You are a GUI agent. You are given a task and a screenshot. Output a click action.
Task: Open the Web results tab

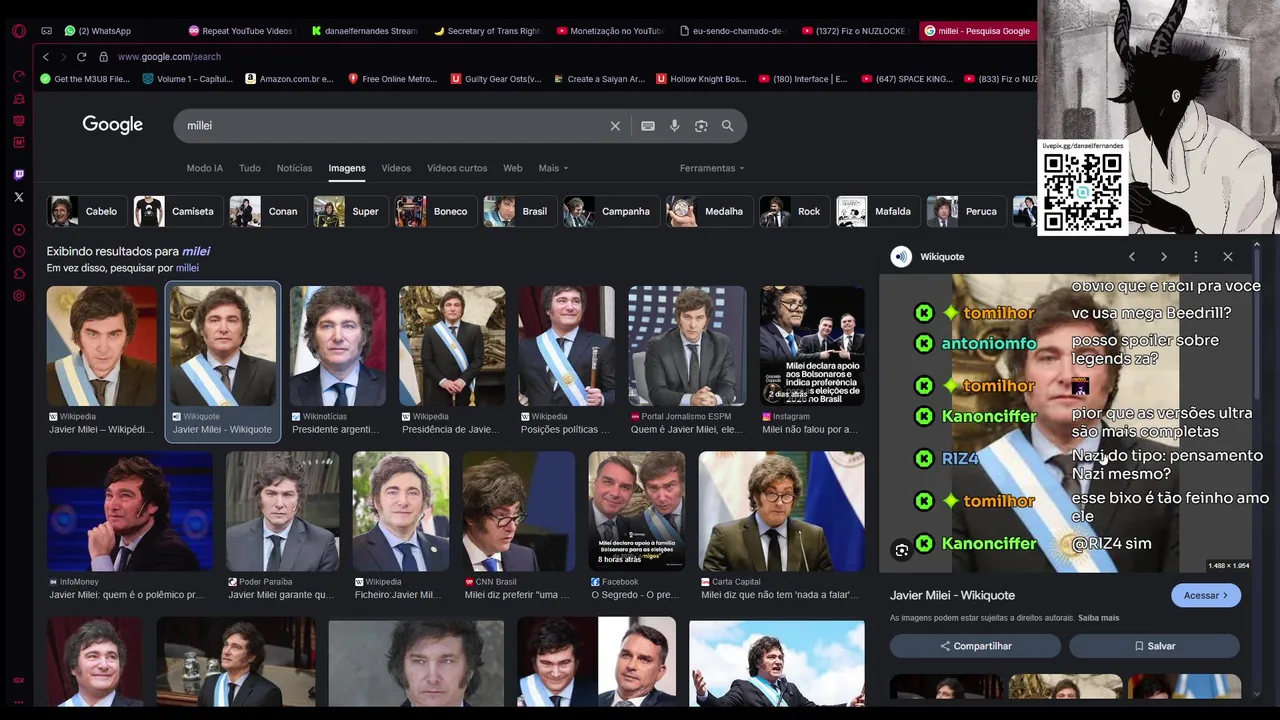pos(513,168)
